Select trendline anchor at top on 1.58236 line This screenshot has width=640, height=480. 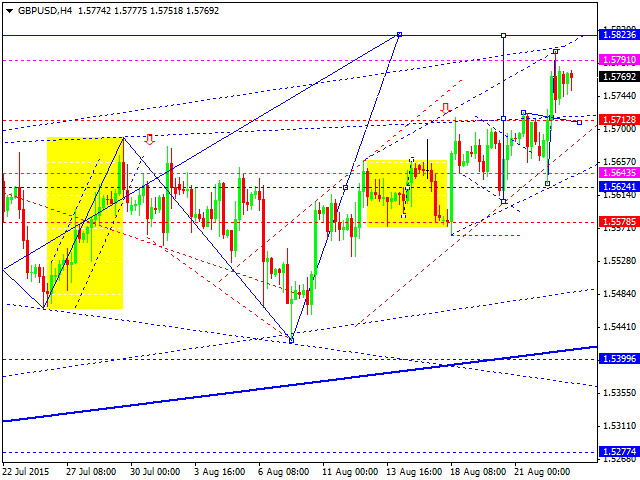click(x=400, y=35)
